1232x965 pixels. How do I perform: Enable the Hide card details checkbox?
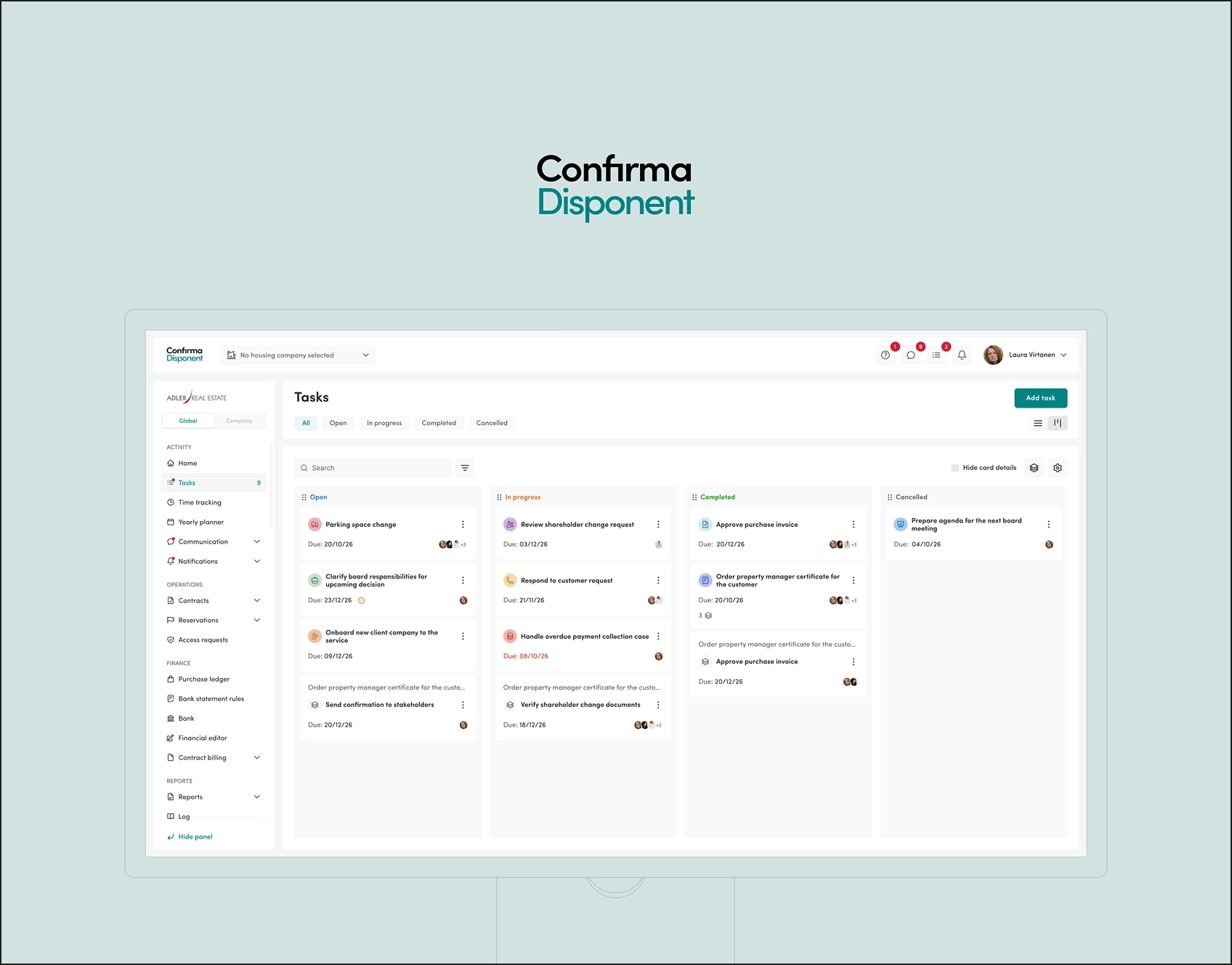pos(955,468)
